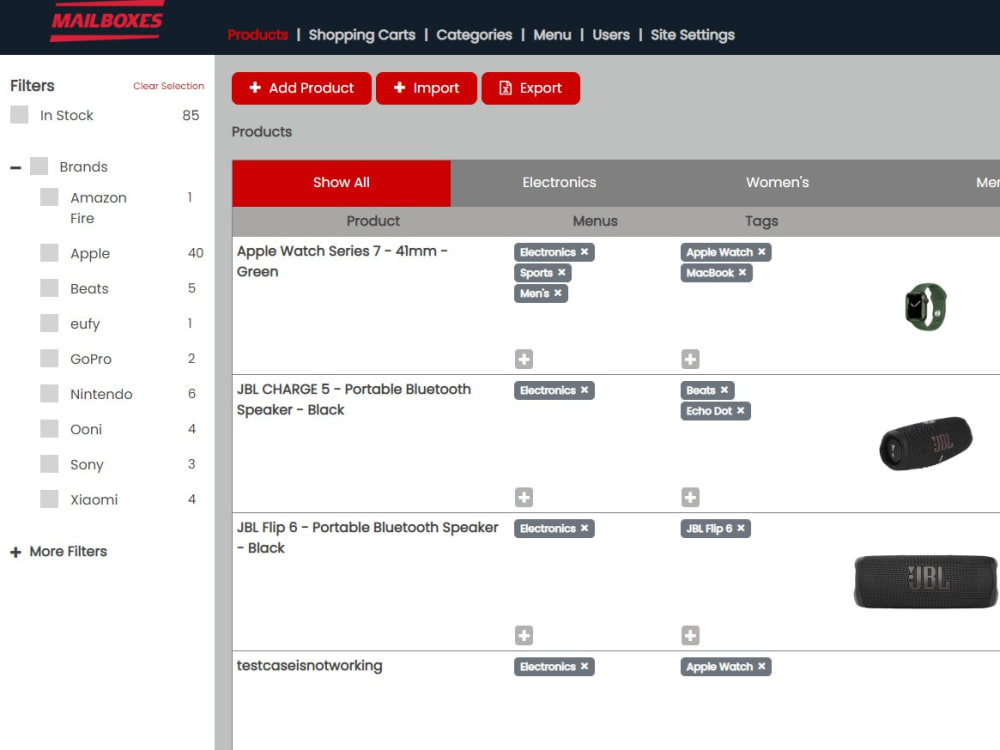Add a tag to JBL CHARGE 5 row
Screen dimensions: 1000x750
(x=690, y=497)
